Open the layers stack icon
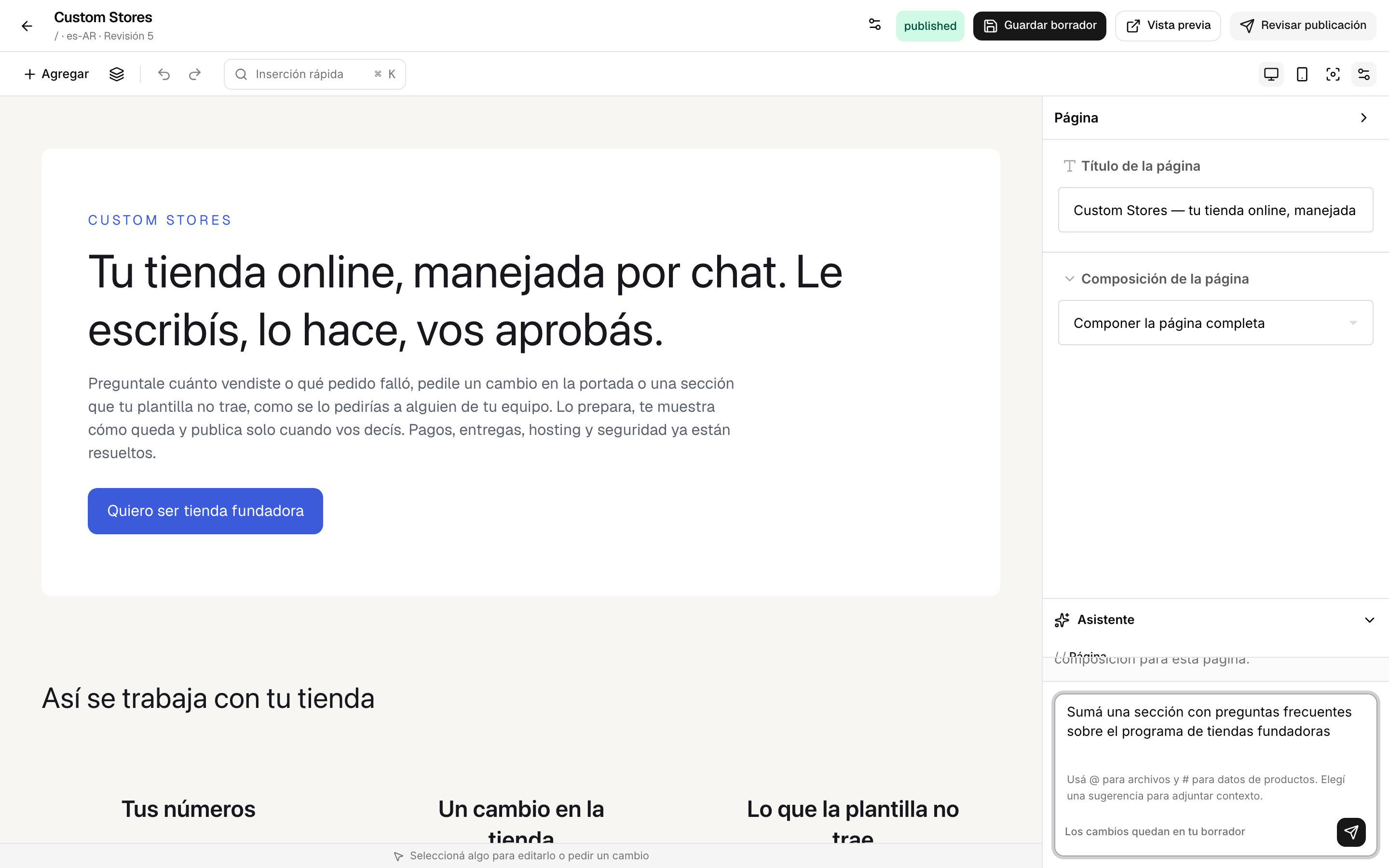The image size is (1389, 868). tap(117, 74)
